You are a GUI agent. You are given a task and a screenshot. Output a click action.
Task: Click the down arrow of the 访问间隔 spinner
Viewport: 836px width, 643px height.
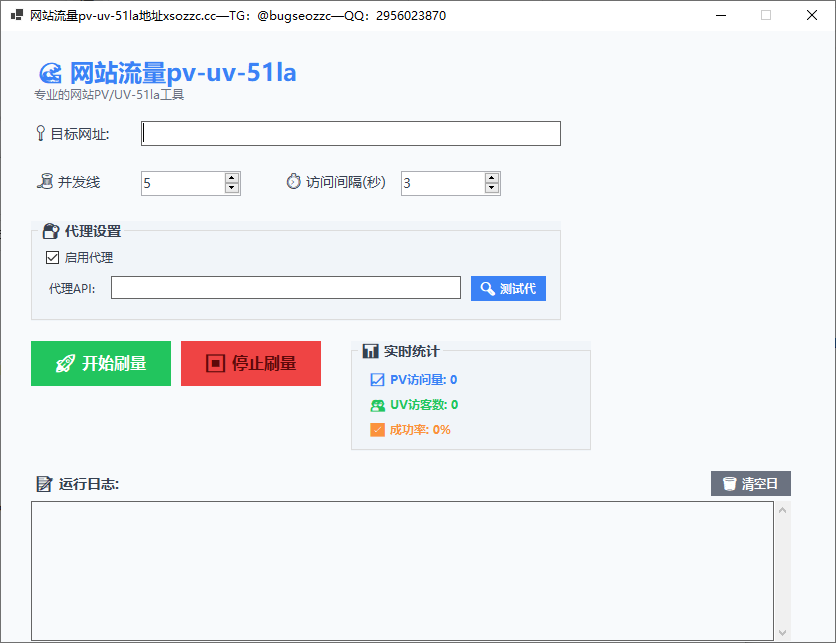491,188
